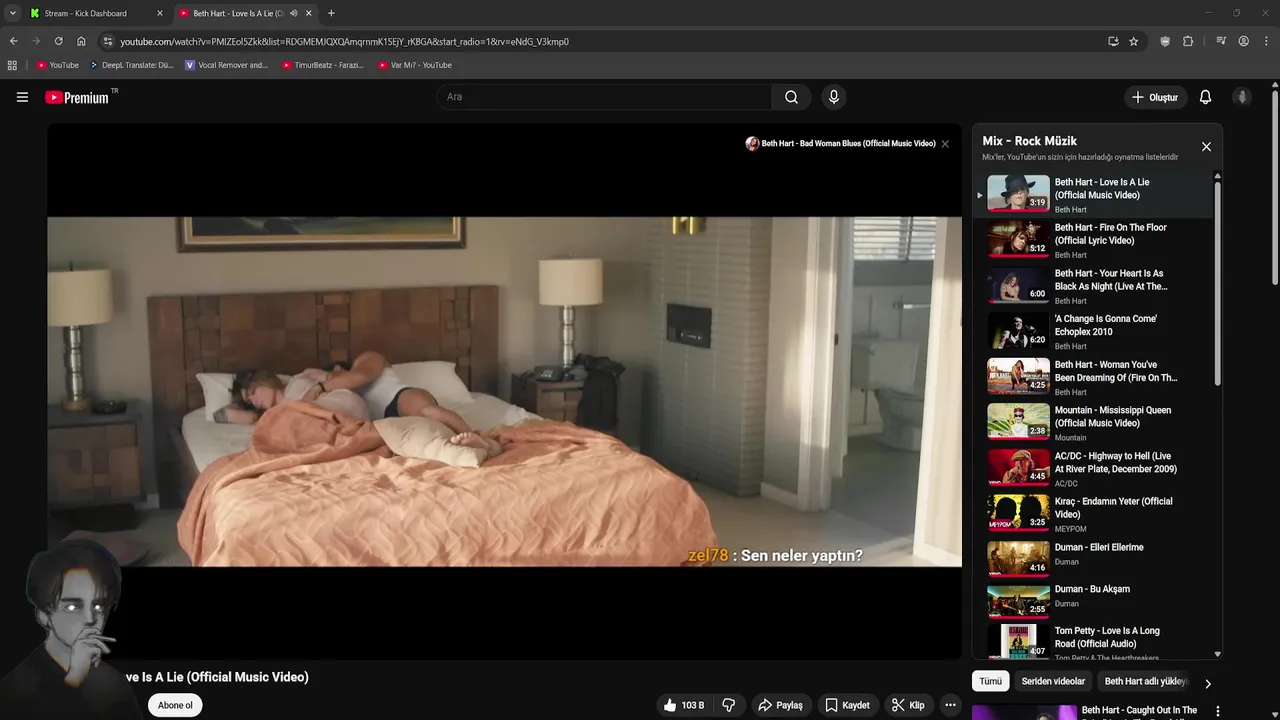Close the Mix - Rock Müzik playlist panel

point(1206,146)
